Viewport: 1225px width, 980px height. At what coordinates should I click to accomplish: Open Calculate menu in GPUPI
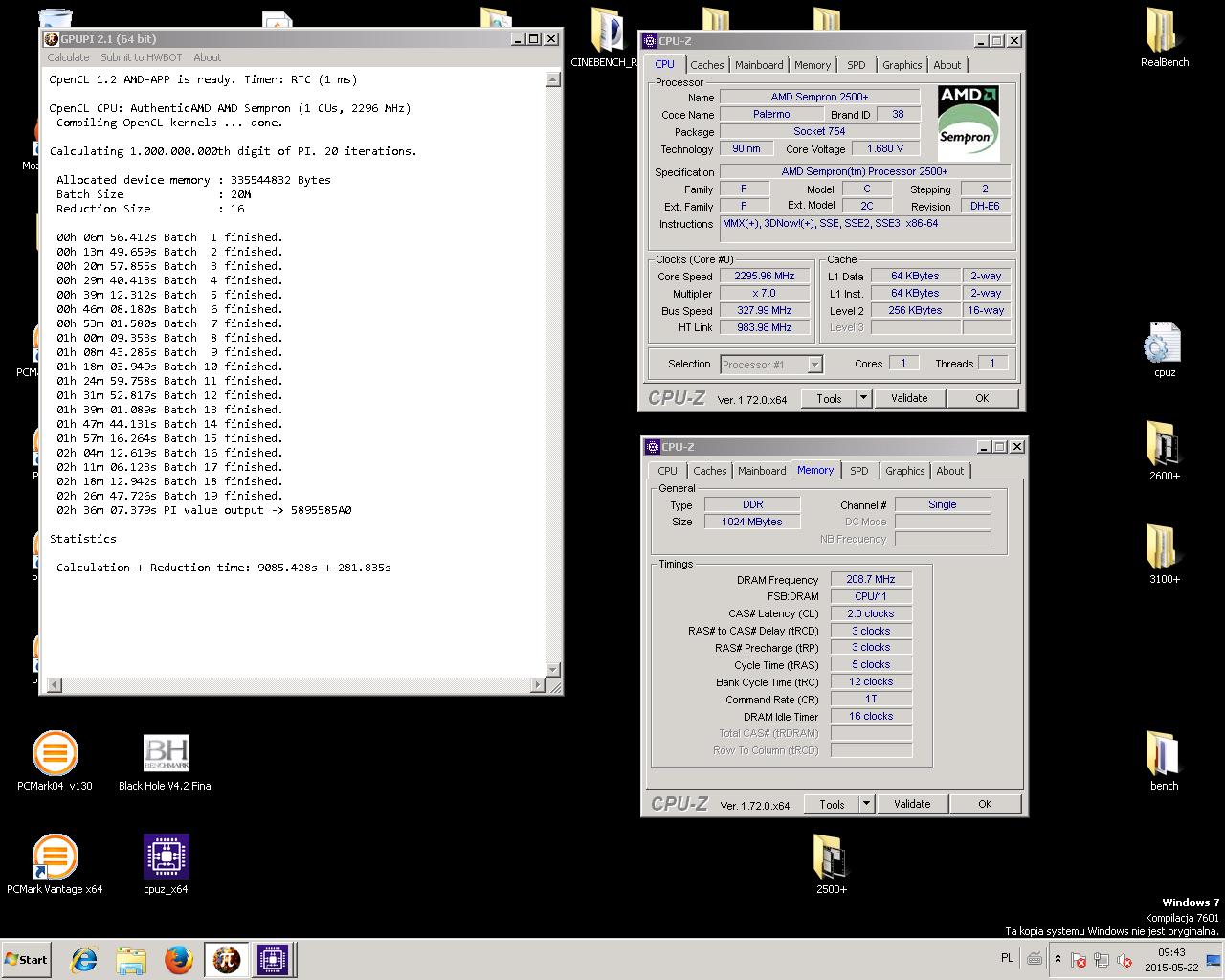(x=68, y=57)
